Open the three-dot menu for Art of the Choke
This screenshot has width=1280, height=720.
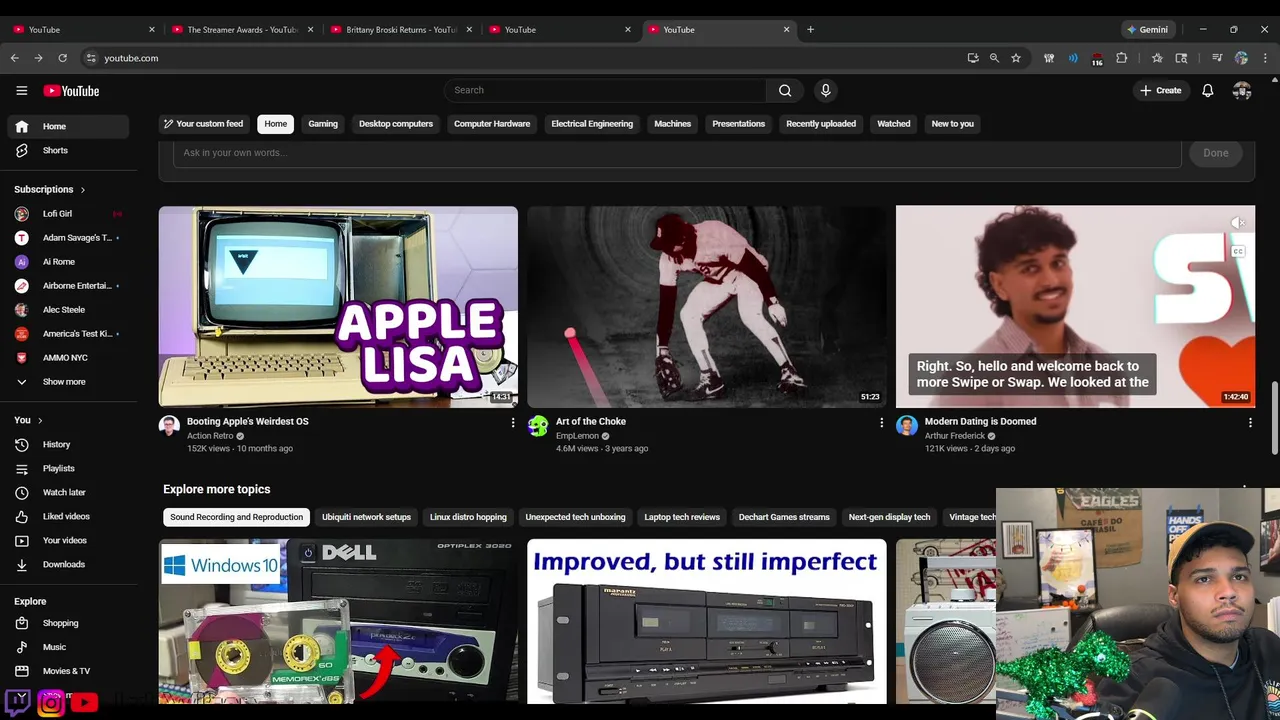[x=881, y=423]
